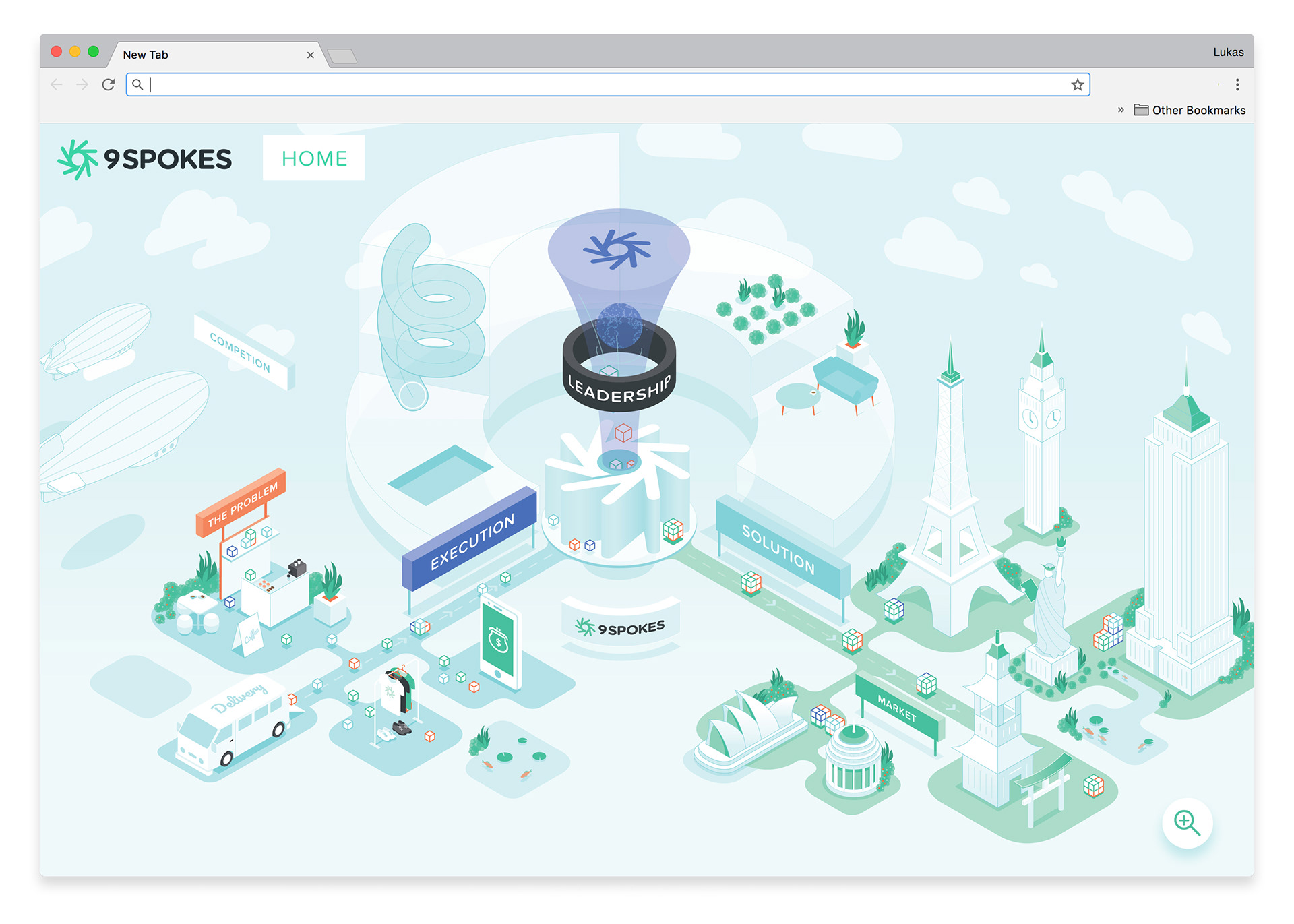Select the New Tab tab

(x=202, y=55)
